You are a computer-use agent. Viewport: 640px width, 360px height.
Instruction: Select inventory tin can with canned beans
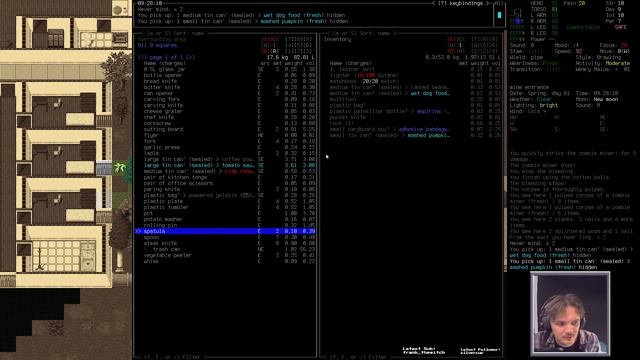(x=416, y=87)
